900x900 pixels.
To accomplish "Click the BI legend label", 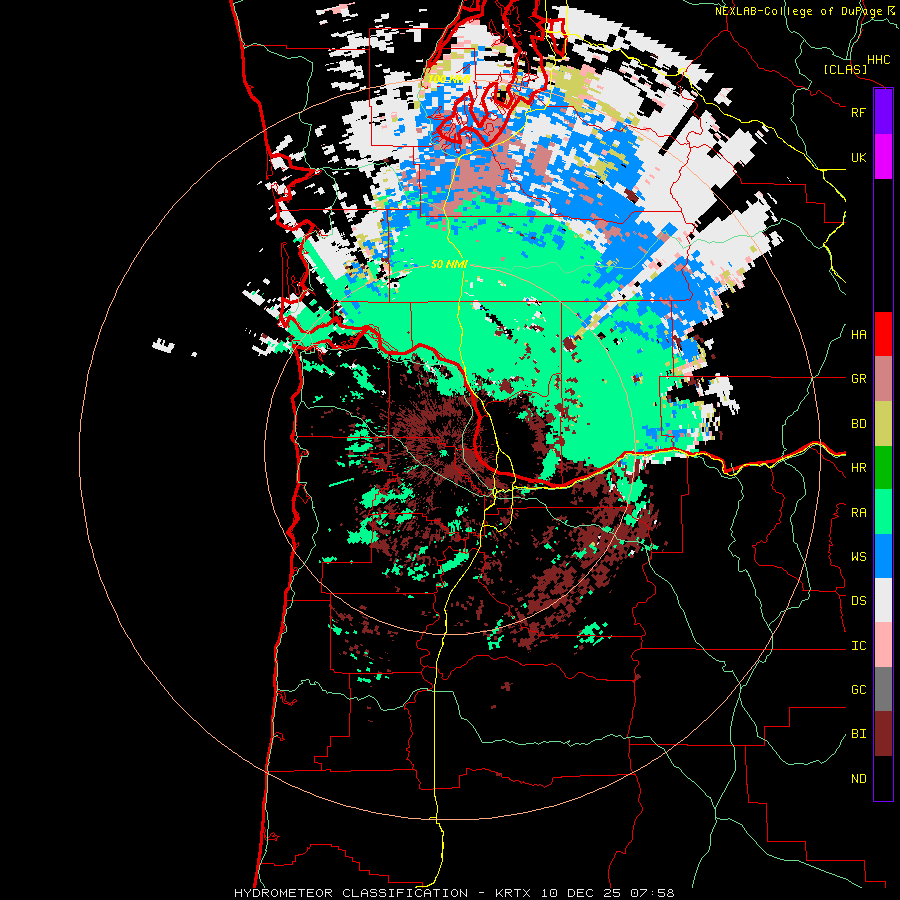I will 858,734.
